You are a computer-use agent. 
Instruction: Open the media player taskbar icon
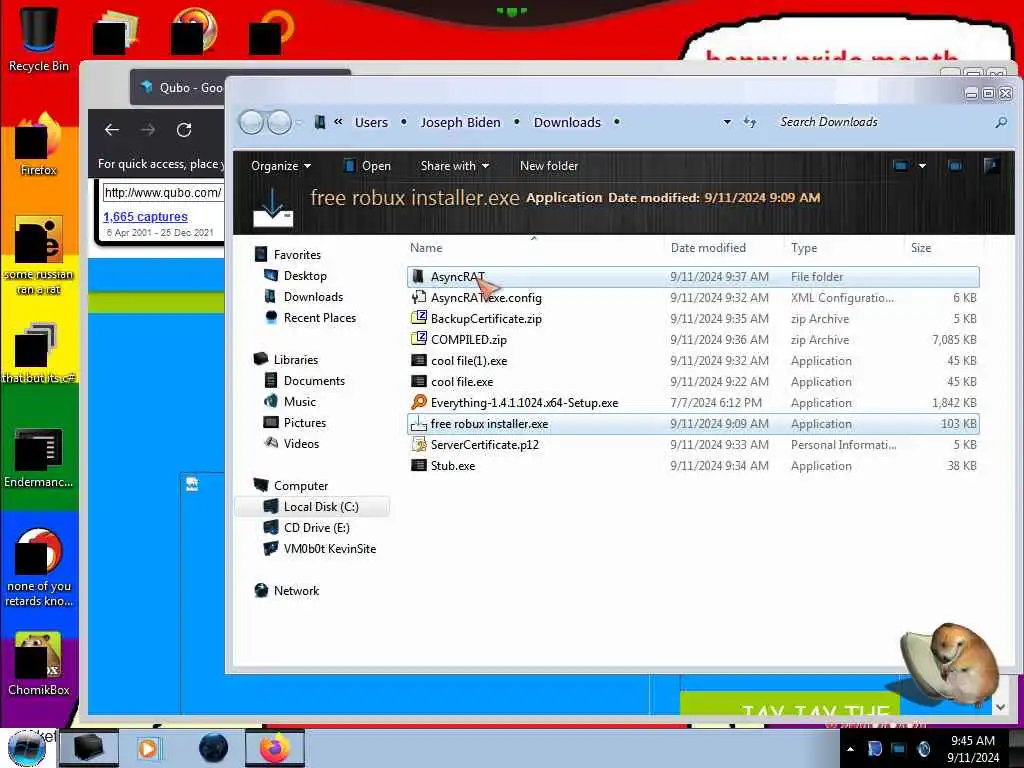(148, 748)
